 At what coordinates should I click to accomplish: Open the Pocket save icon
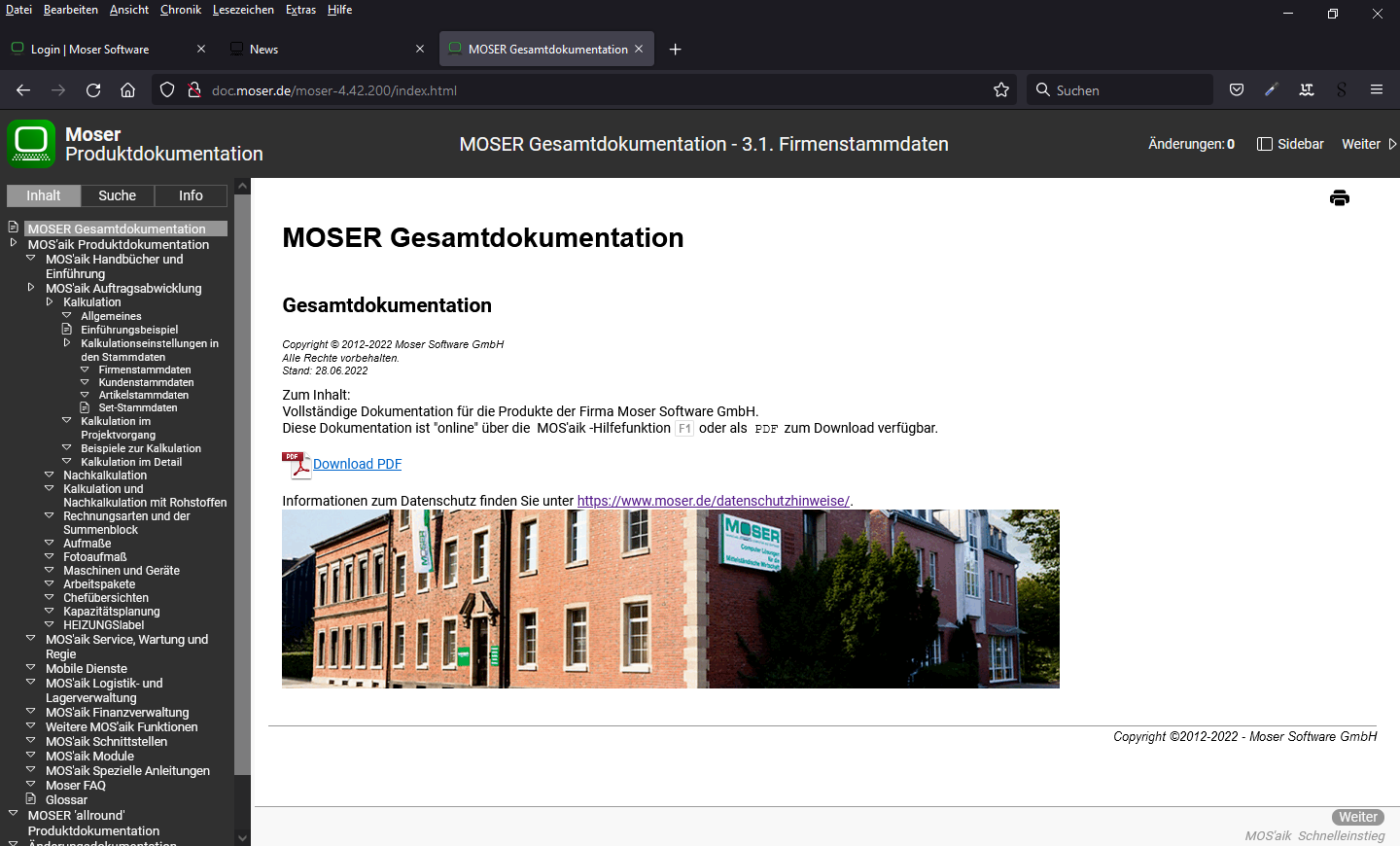[x=1237, y=89]
